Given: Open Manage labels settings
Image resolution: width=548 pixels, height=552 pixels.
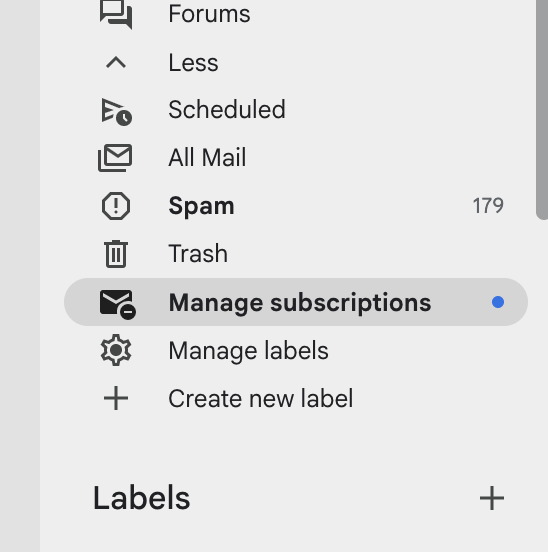Looking at the screenshot, I should [296, 351].
